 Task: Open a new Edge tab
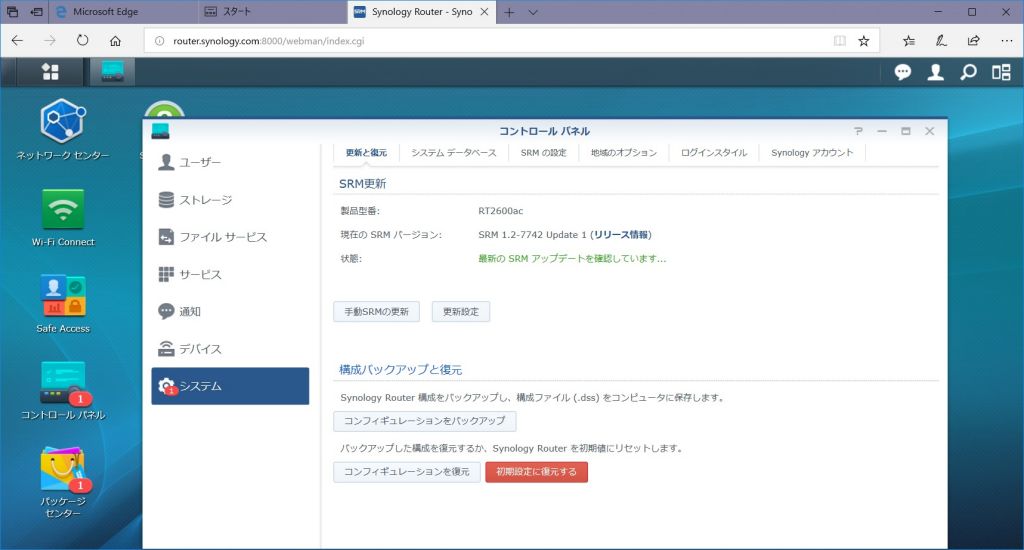coord(509,12)
